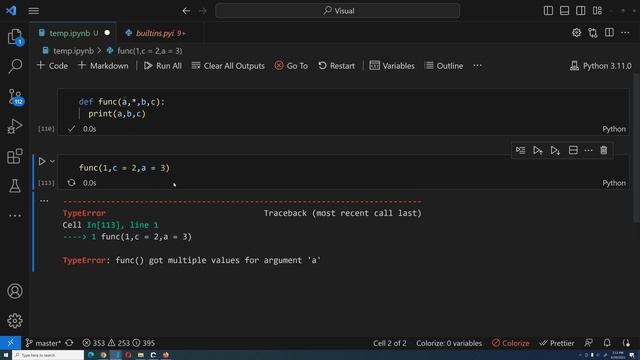This screenshot has width=640, height=360.
Task: Restart the notebook kernel
Action: point(337,66)
